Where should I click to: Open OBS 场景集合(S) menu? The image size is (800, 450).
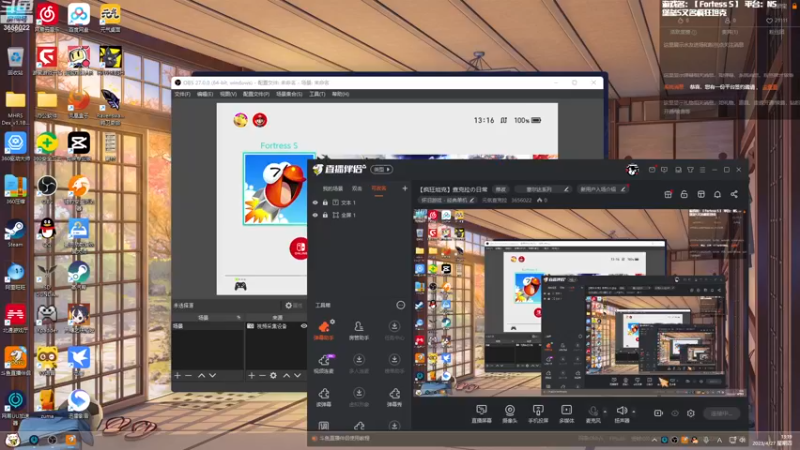289,94
